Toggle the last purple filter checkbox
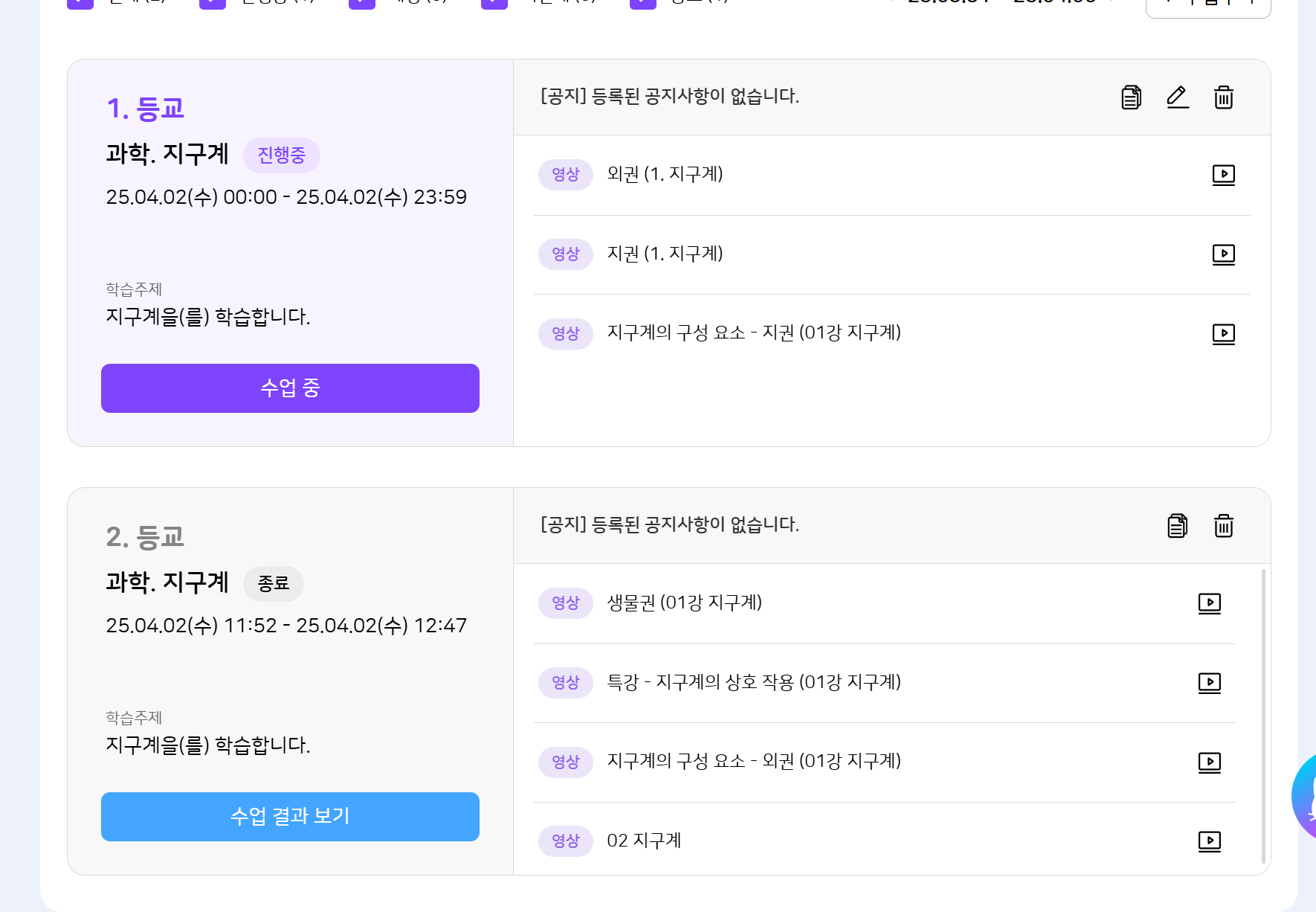Screen dimensions: 1316x912 tap(643, 3)
